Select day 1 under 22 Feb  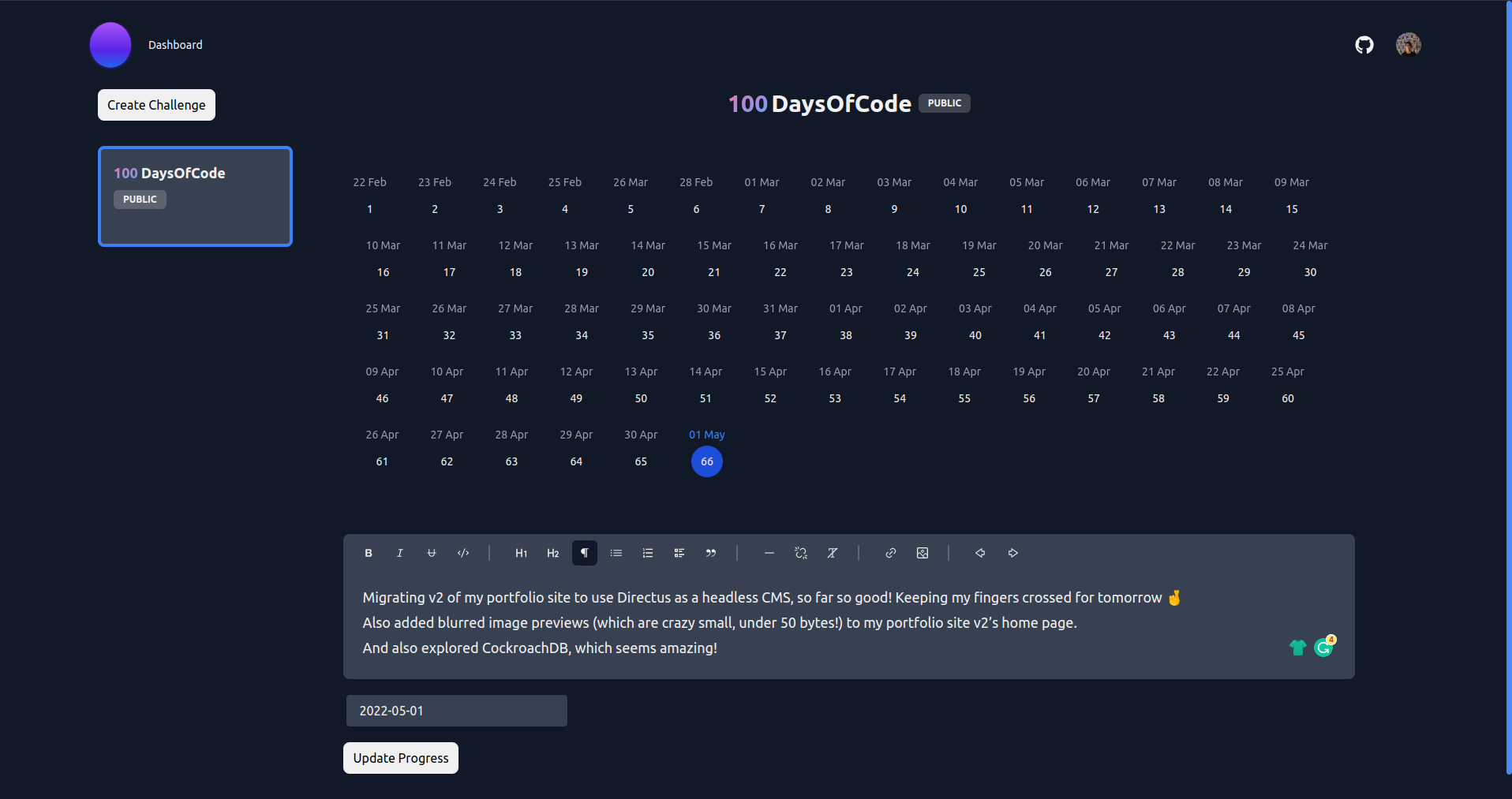[x=369, y=209]
